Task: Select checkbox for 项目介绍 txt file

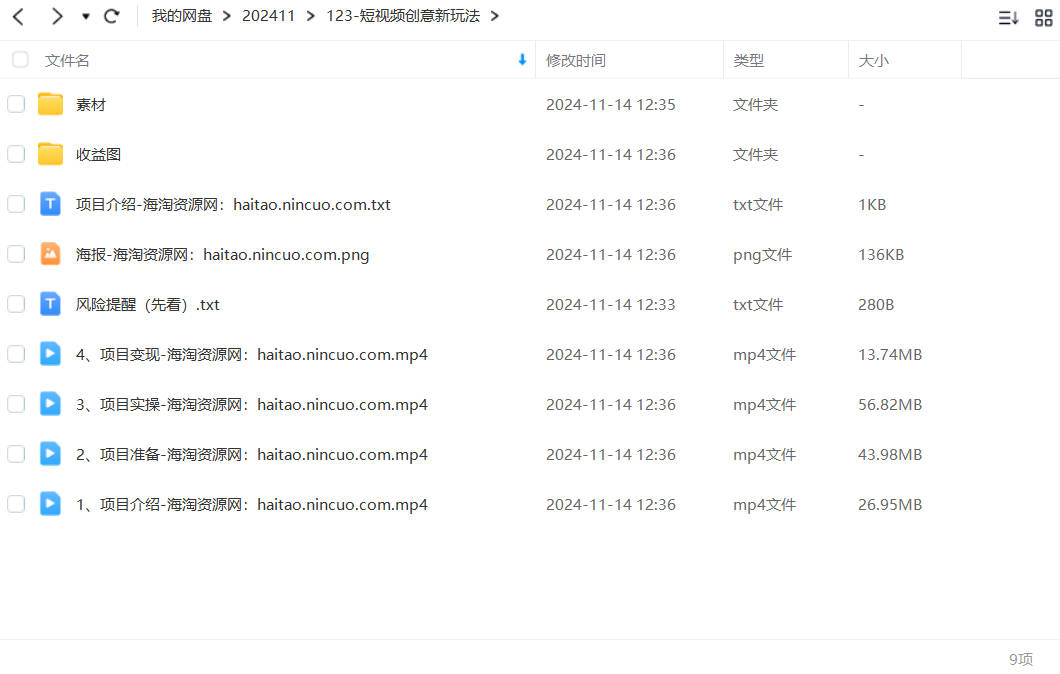Action: pyautogui.click(x=16, y=204)
